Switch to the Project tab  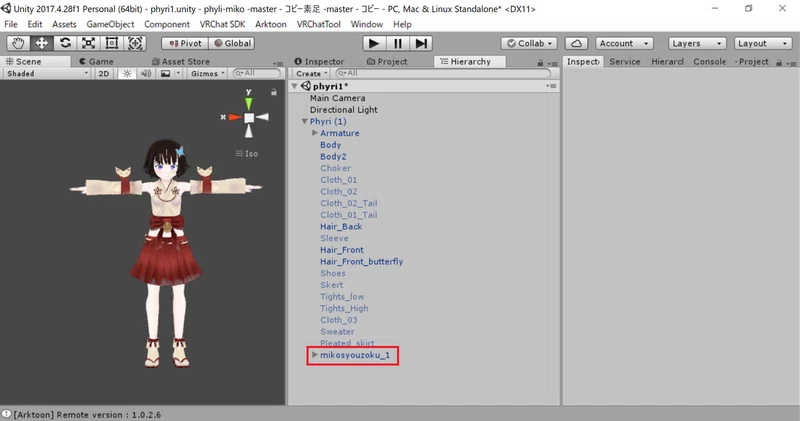(387, 61)
